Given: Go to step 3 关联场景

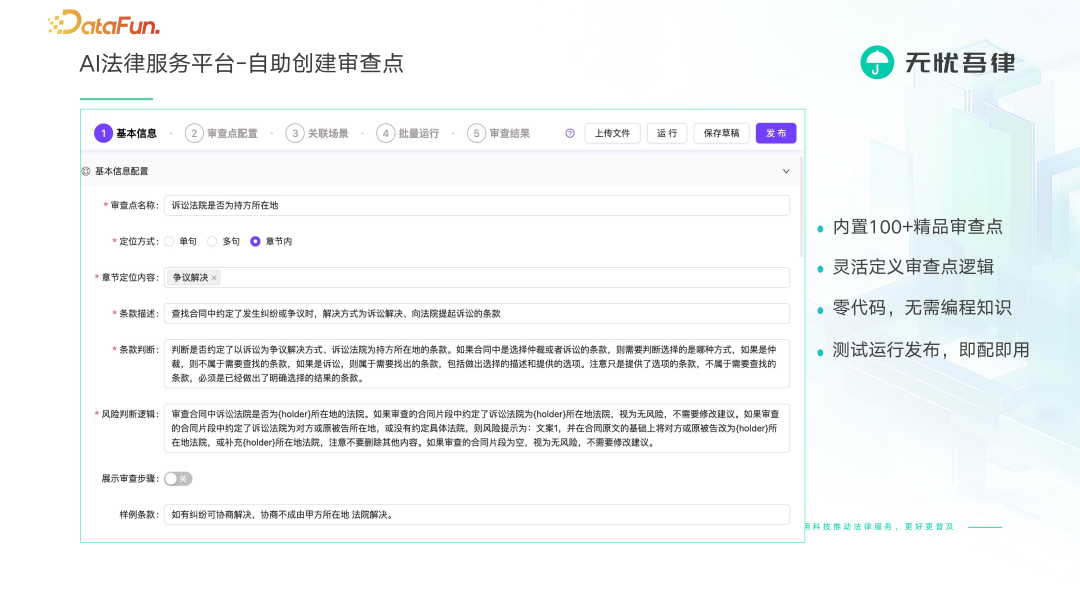Looking at the screenshot, I should tap(317, 133).
